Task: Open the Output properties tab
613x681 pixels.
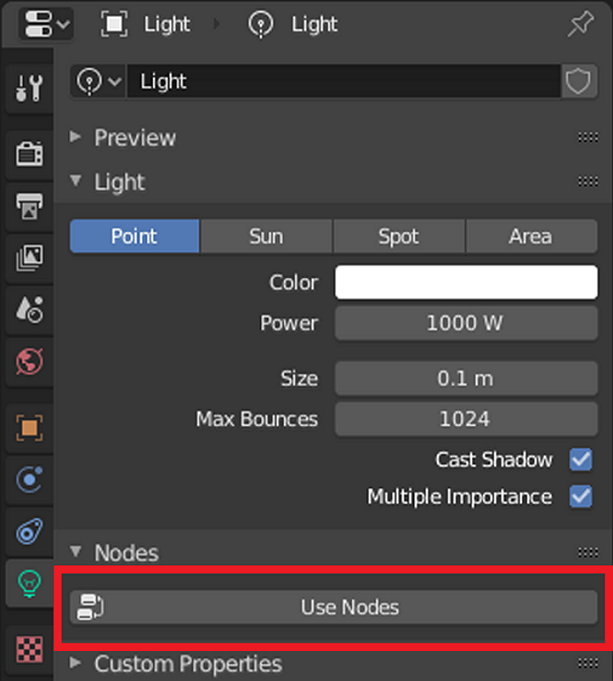Action: [29, 206]
